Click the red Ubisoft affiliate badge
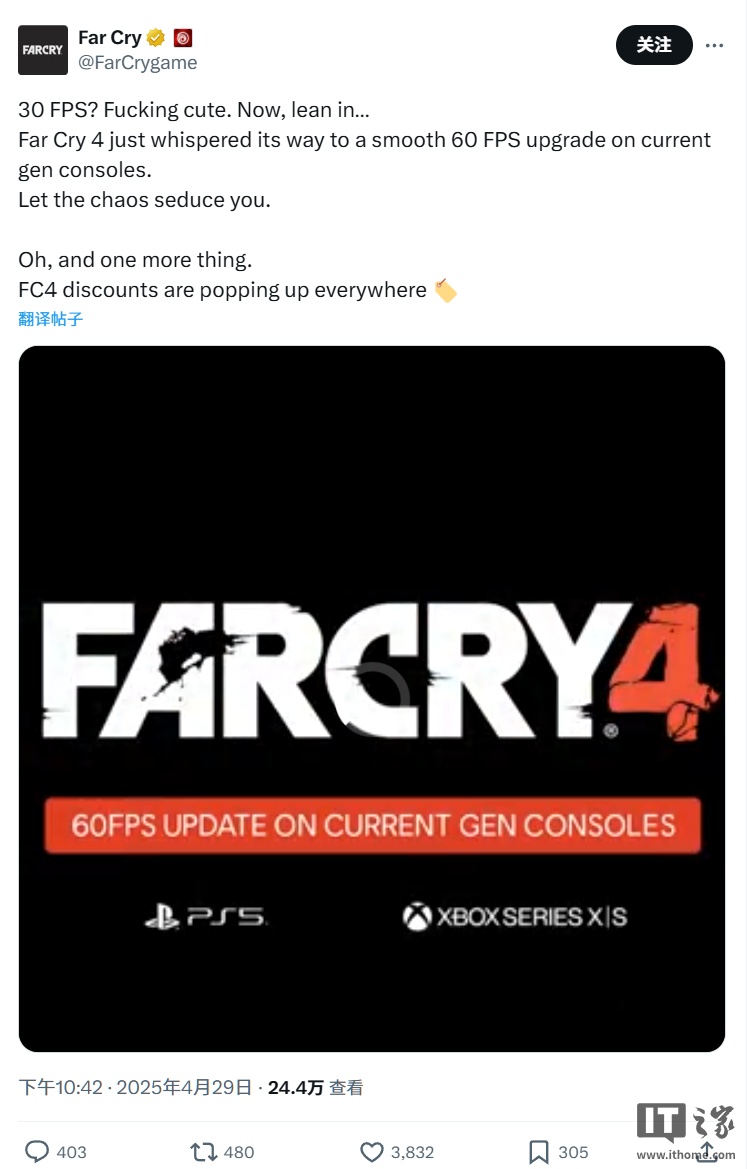The image size is (747, 1169). click(x=183, y=37)
